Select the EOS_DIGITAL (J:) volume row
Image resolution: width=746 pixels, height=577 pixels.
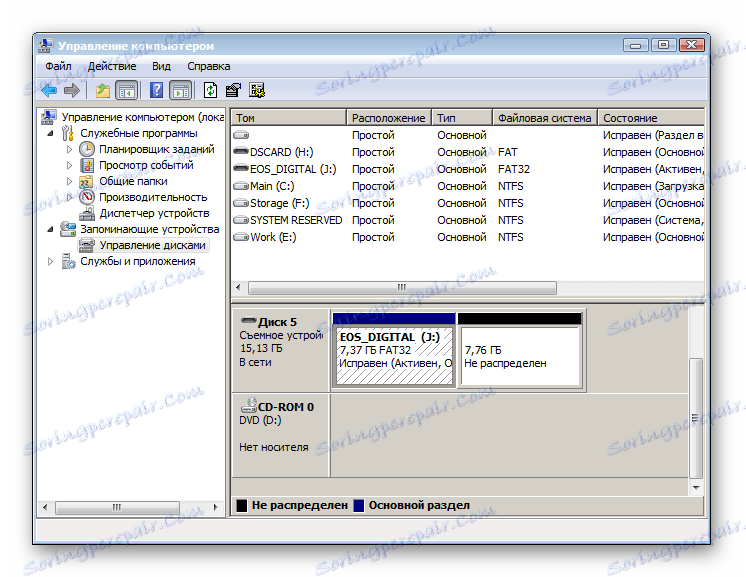467,169
